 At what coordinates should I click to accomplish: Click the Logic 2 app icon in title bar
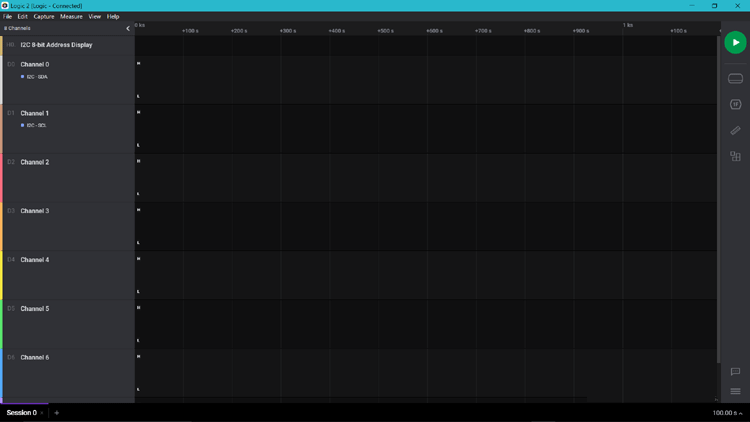coord(5,5)
